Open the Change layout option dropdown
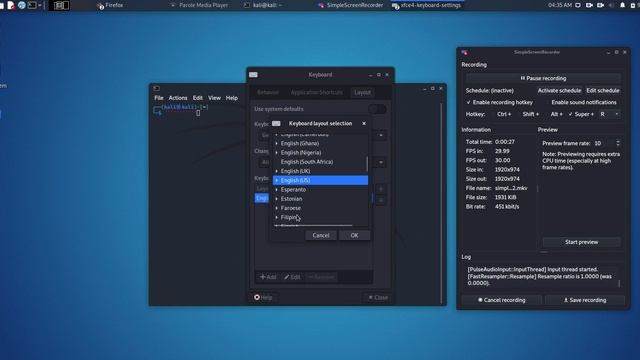Viewport: 640px width, 360px height. pos(381,162)
